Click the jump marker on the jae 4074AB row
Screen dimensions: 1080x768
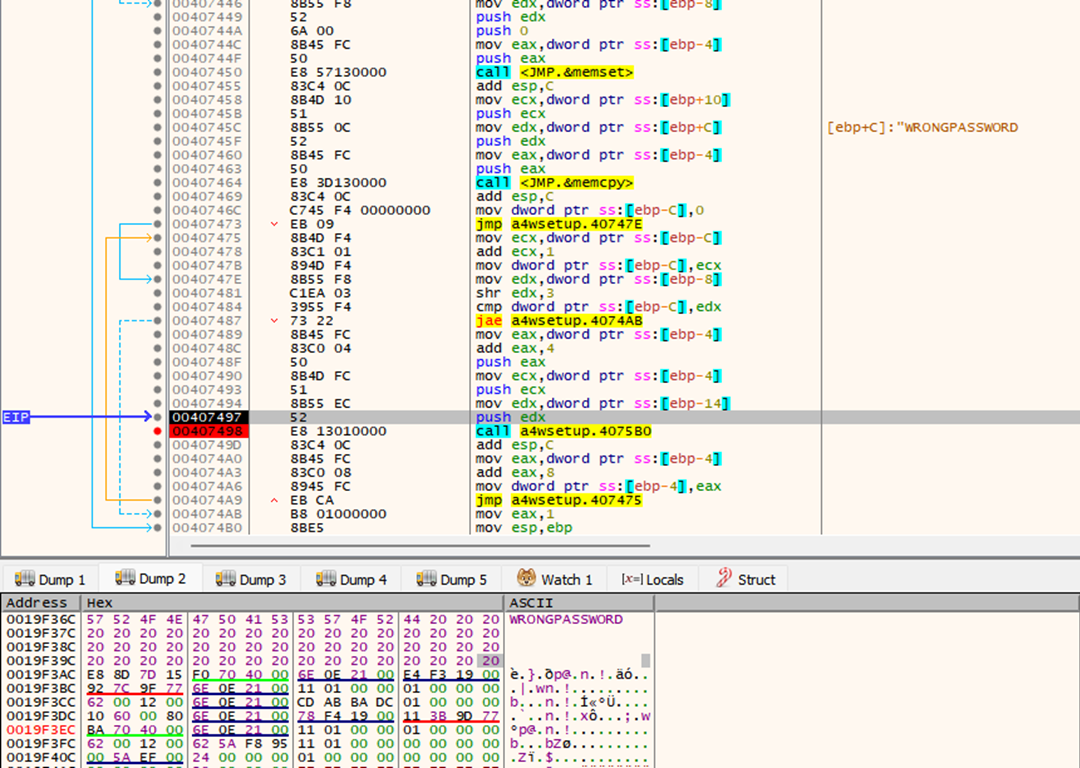coord(275,321)
